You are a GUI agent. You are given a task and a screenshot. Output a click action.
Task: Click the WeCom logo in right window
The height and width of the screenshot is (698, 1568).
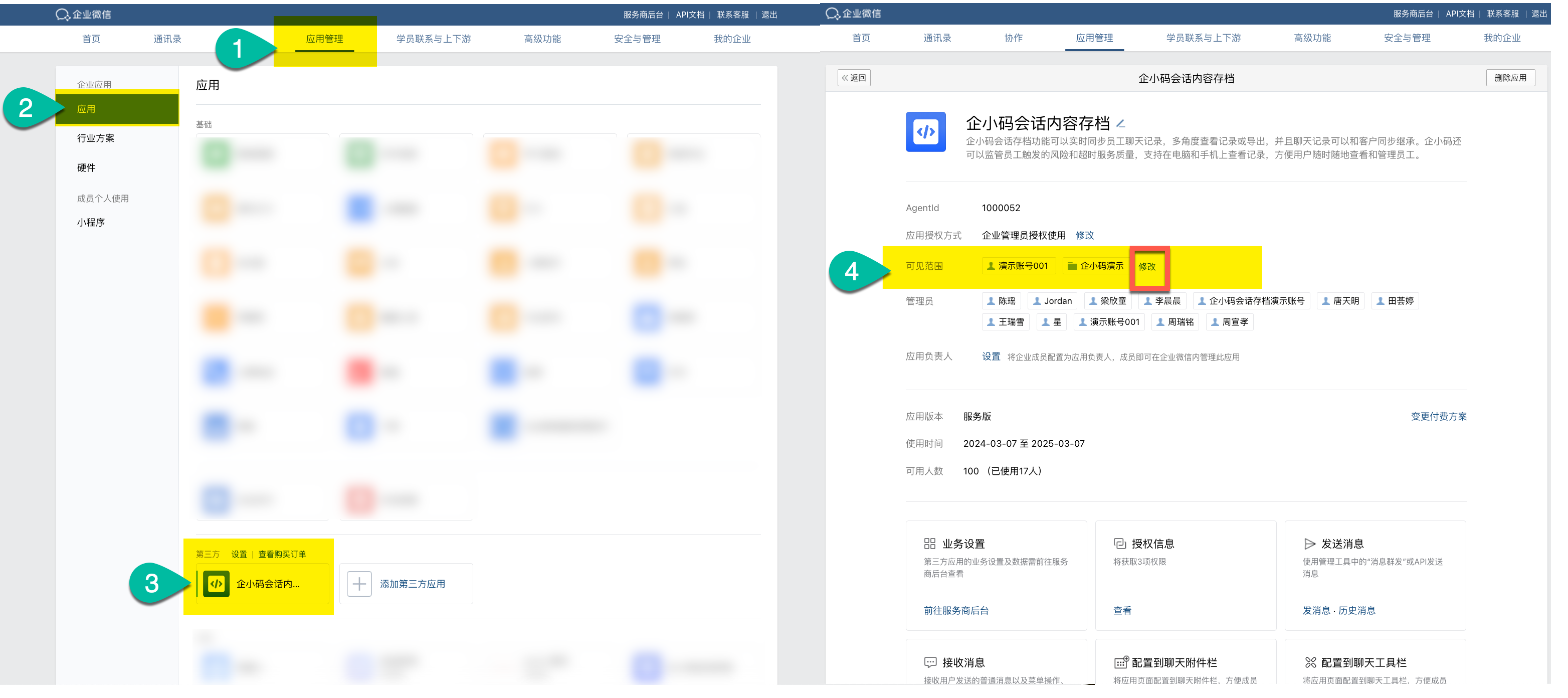tap(853, 14)
